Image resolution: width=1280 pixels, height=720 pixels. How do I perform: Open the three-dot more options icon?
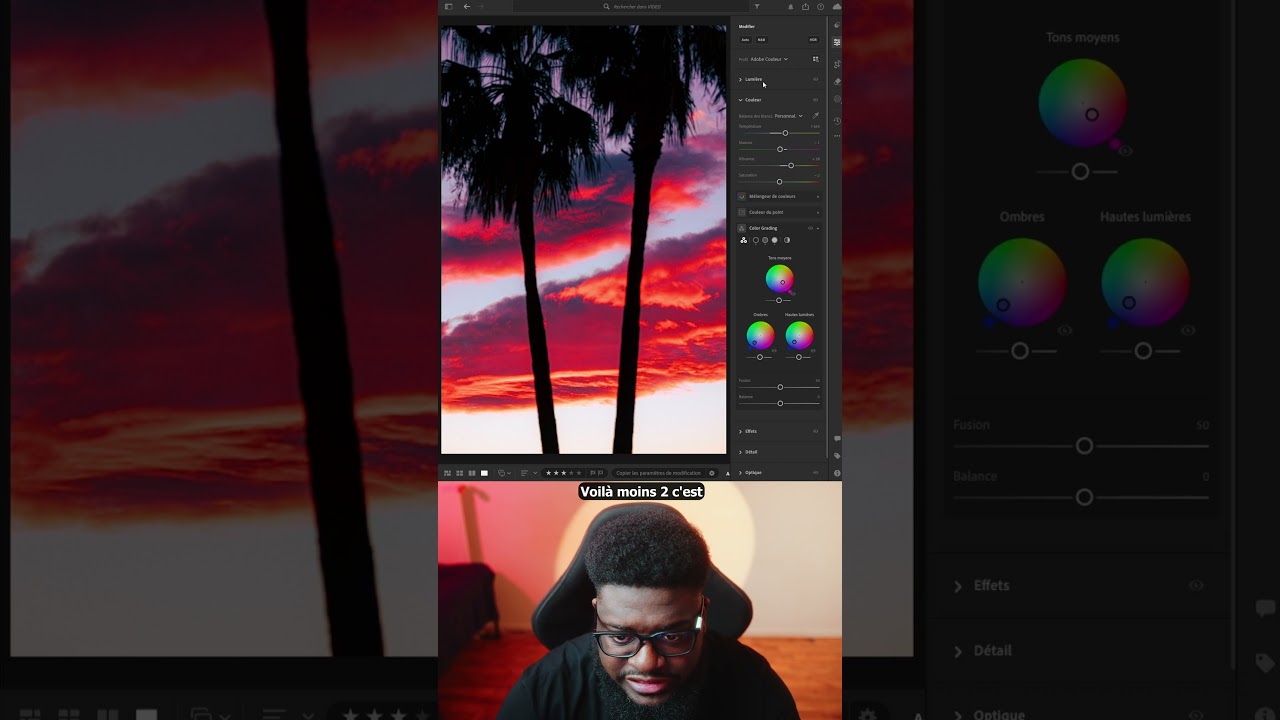837,136
